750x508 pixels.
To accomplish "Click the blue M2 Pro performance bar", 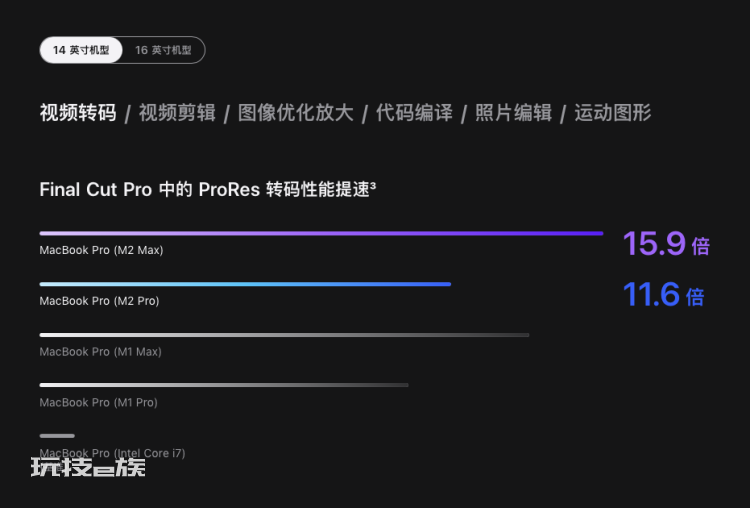I will (245, 284).
